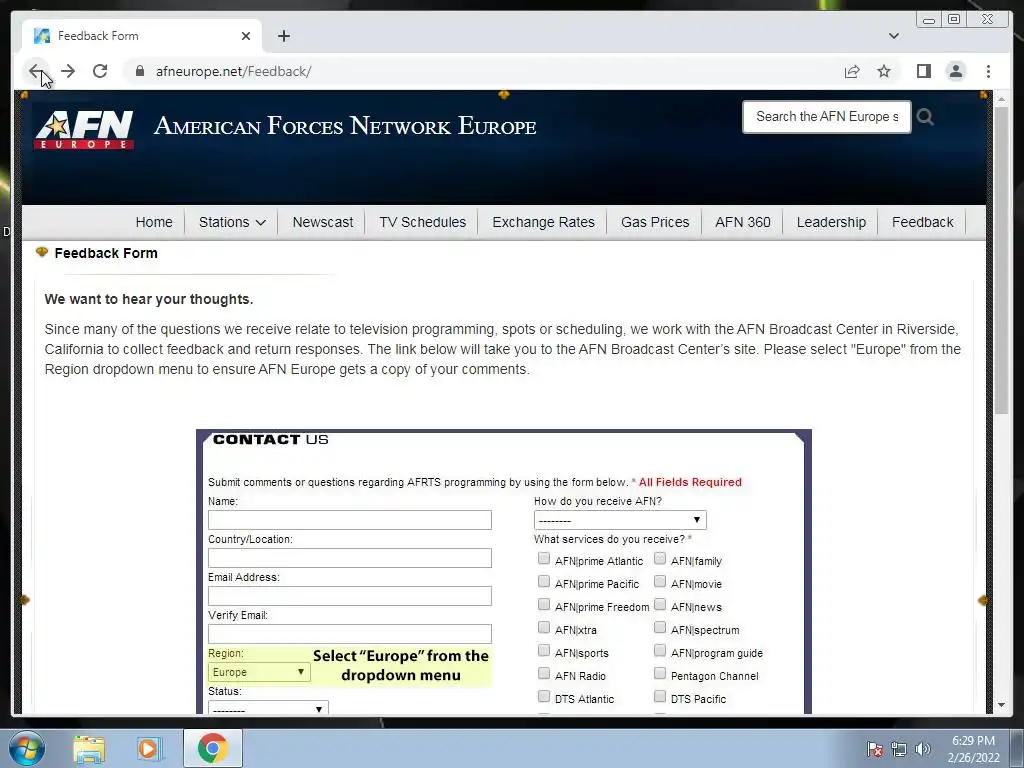Screen dimensions: 1024x768
Task: Open Chrome's three-dot menu
Action: tap(988, 71)
